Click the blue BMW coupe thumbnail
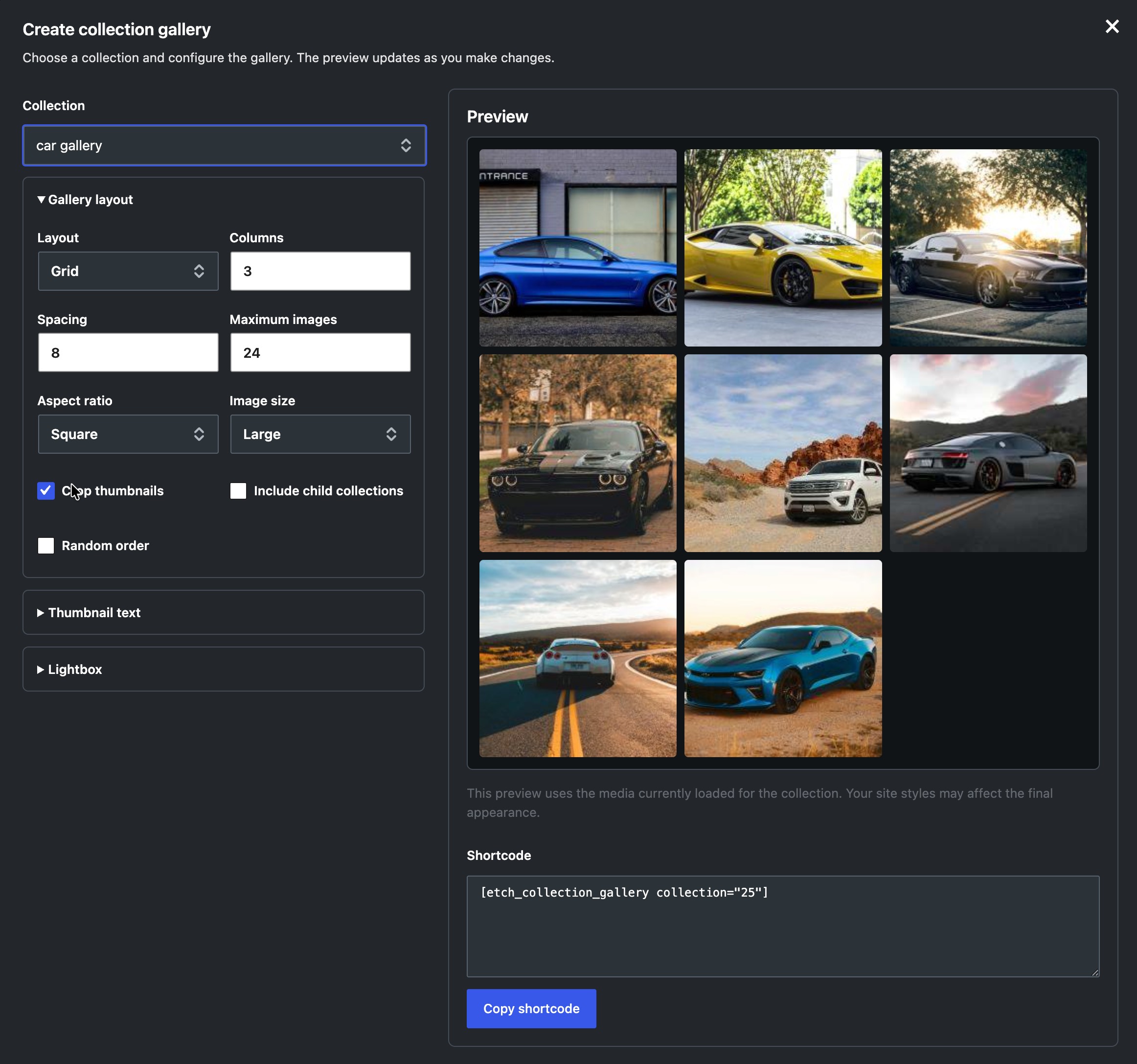This screenshot has height=1064, width=1137. (x=578, y=248)
